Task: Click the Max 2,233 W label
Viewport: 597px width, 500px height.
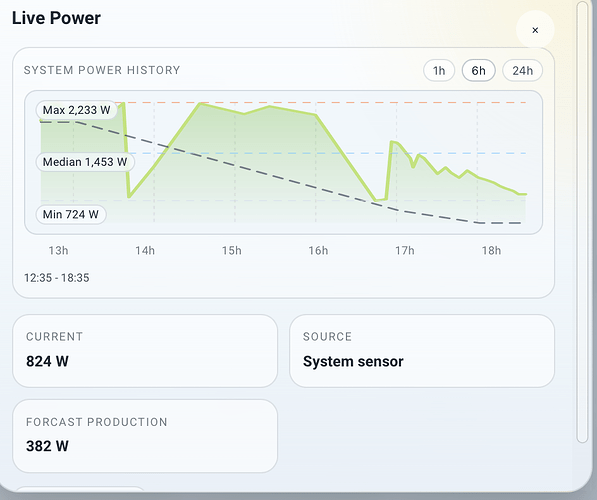Action: 77,110
